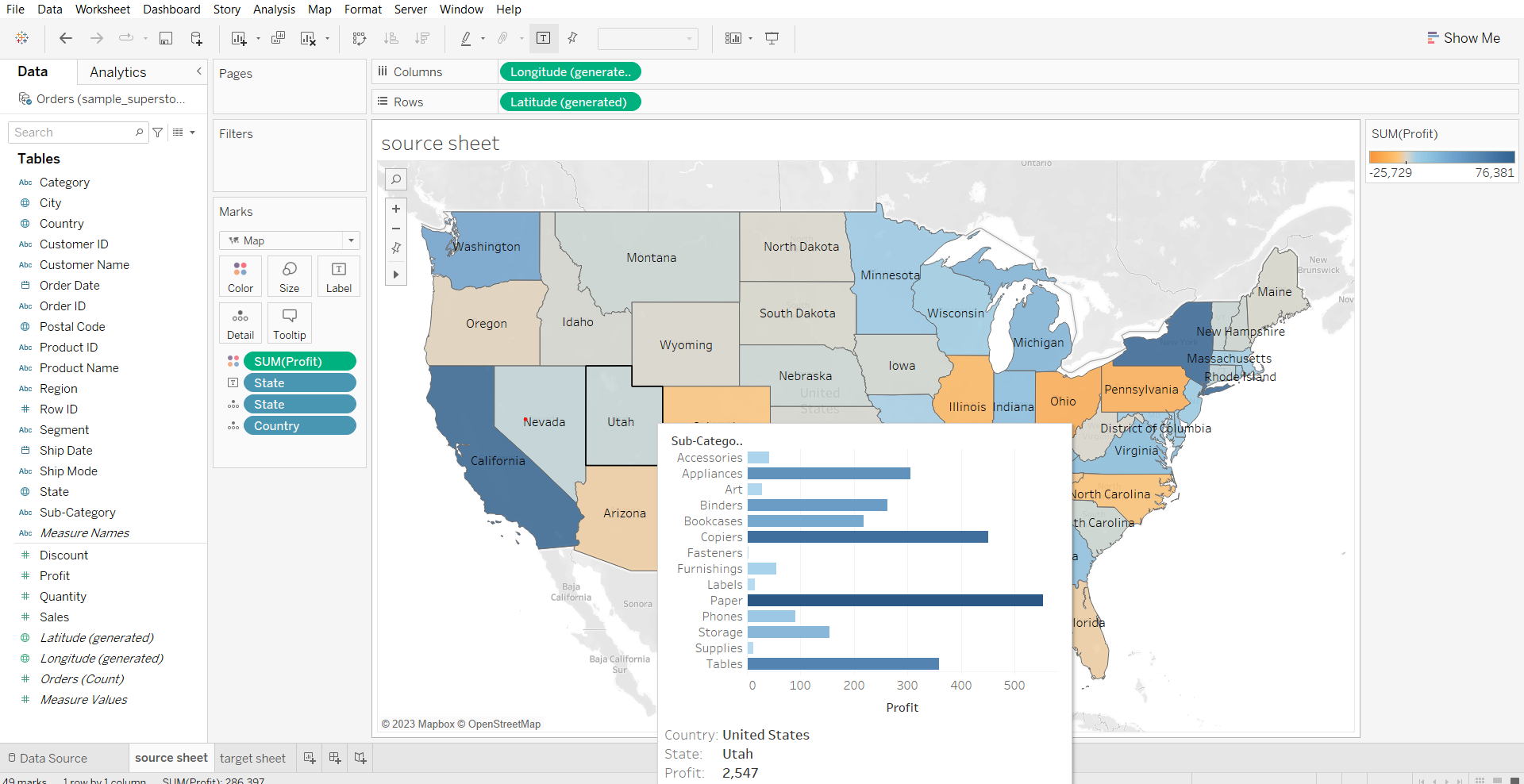Collapse the Data pane using the arrow
Viewport: 1524px width, 784px height.
(x=198, y=71)
